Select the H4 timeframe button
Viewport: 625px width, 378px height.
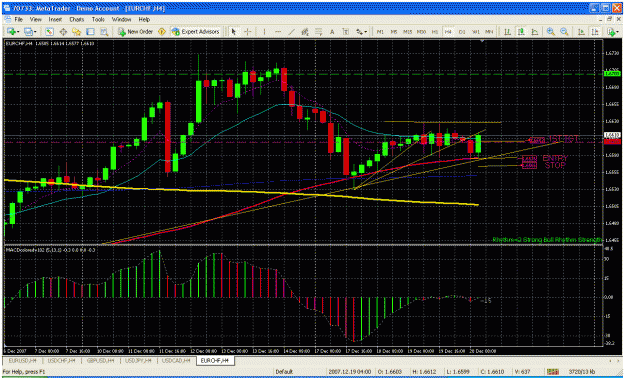point(448,32)
